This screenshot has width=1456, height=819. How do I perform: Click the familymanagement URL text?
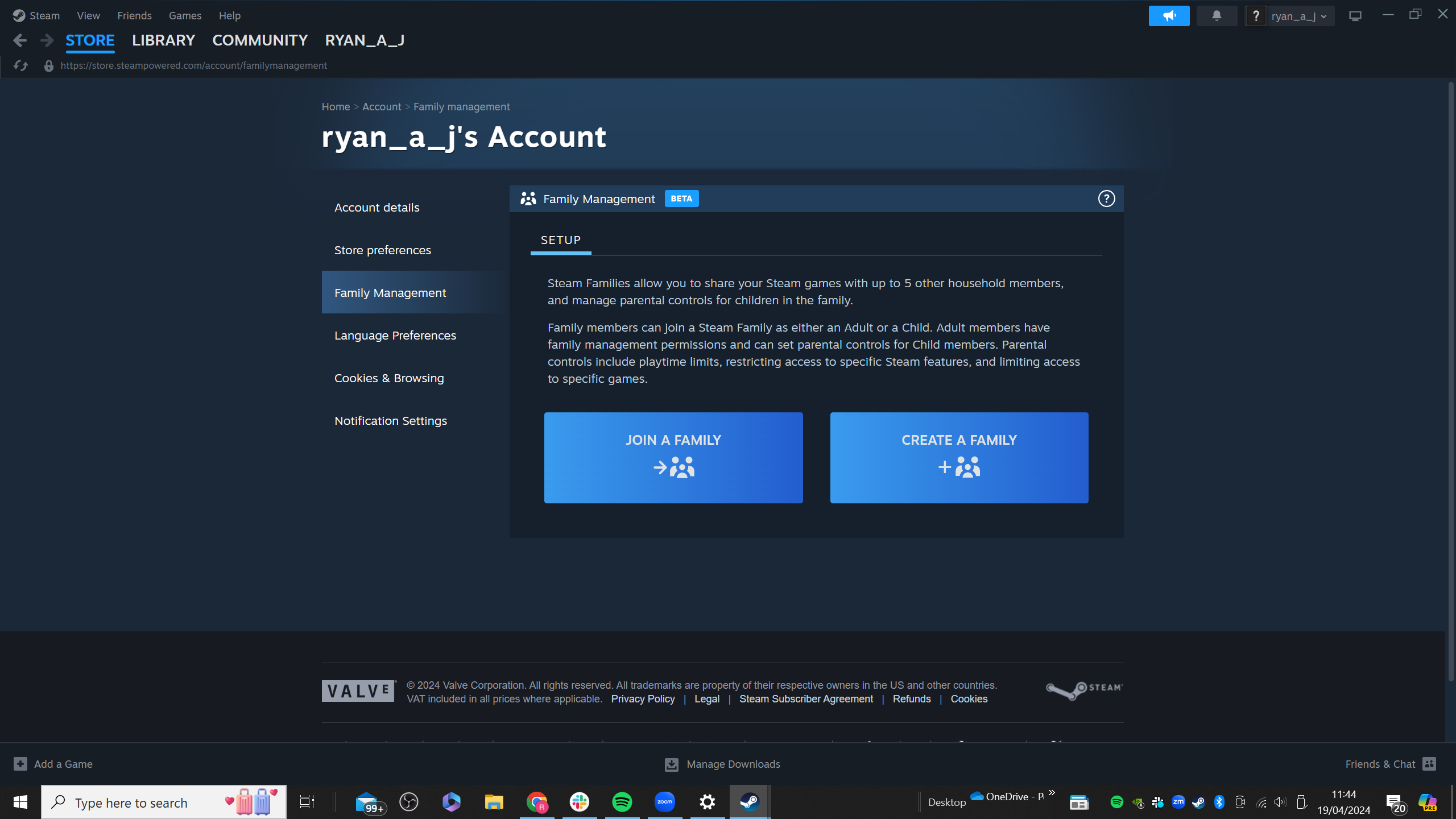[x=193, y=66]
